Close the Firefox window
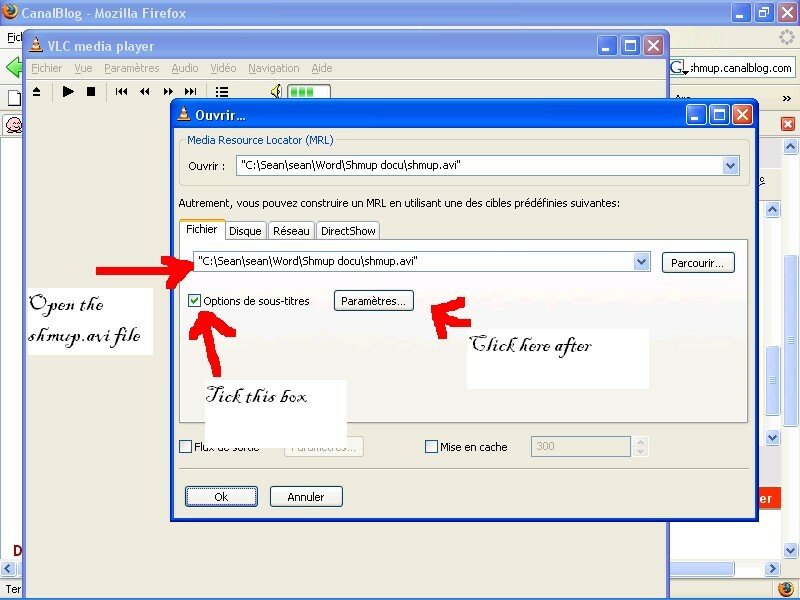Image resolution: width=800 pixels, height=600 pixels. 788,12
